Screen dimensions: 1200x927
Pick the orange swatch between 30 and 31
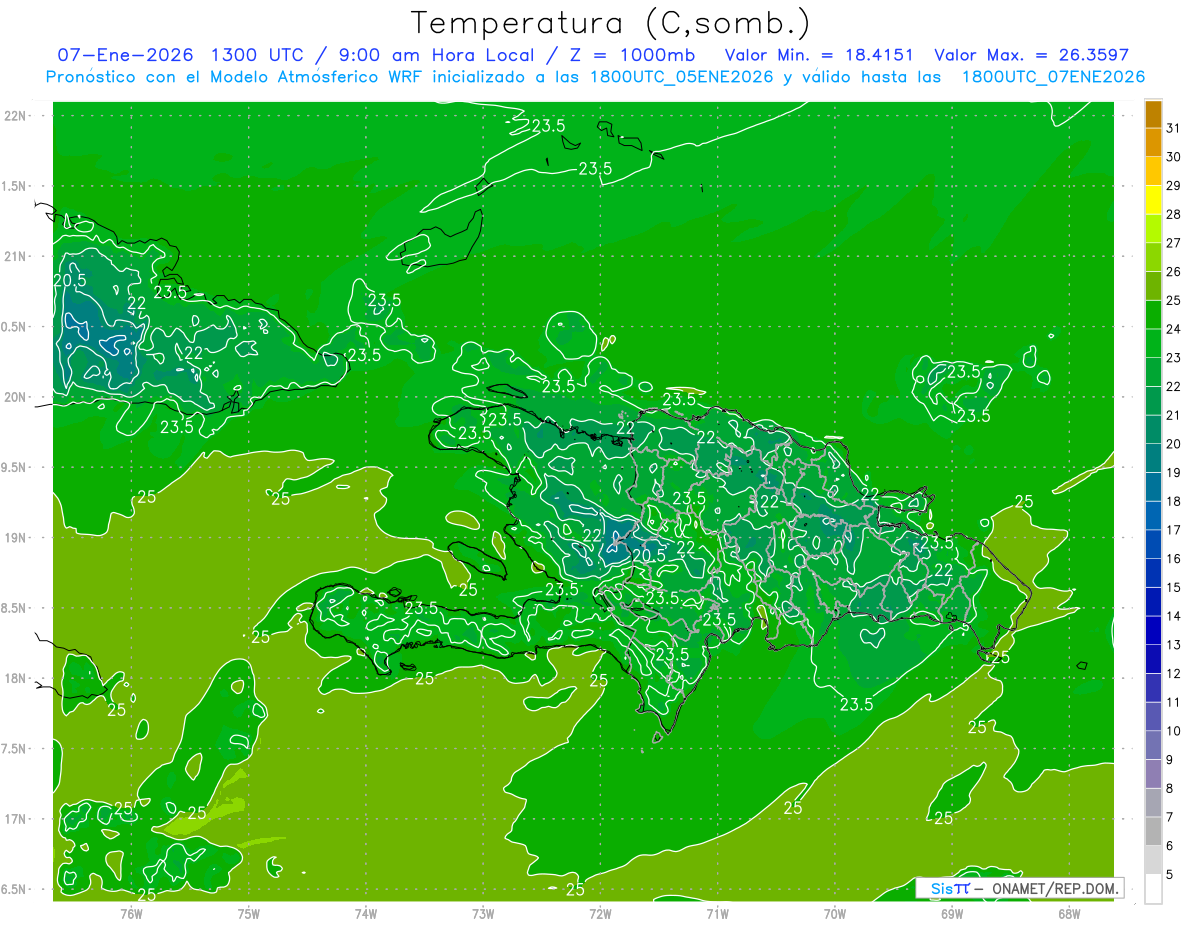point(1153,143)
